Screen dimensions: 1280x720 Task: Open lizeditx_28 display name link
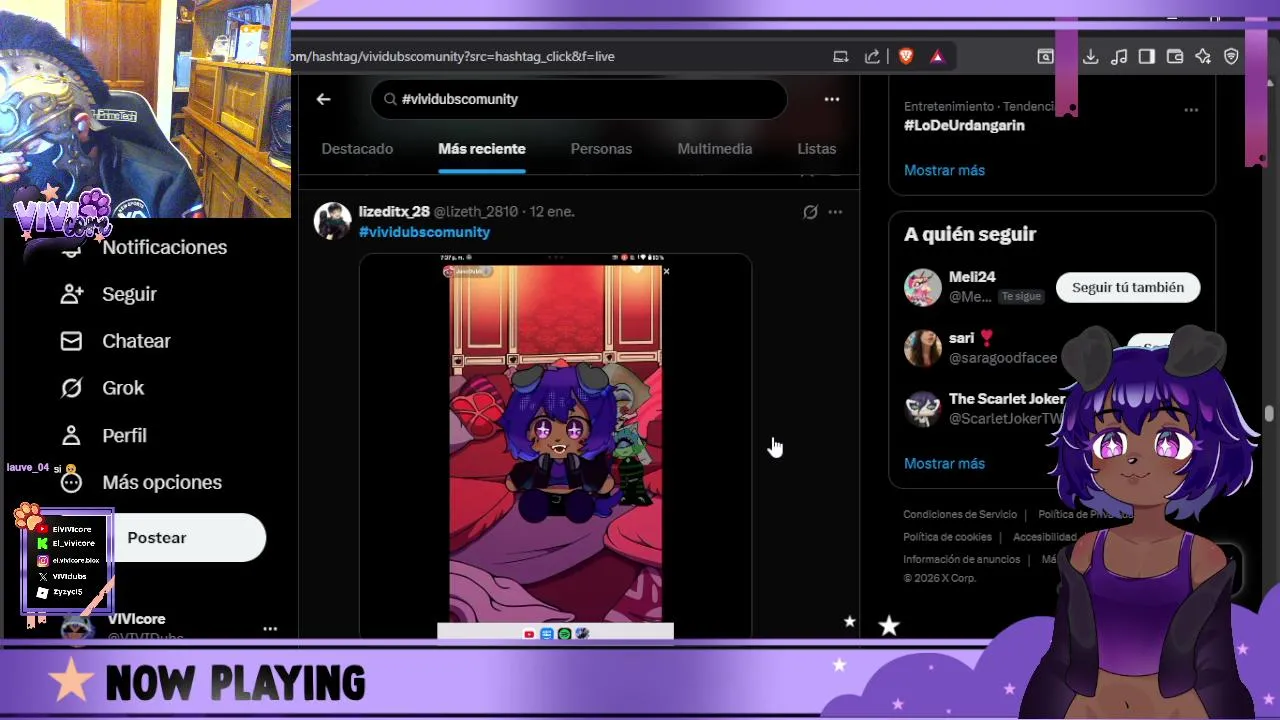[x=394, y=211]
